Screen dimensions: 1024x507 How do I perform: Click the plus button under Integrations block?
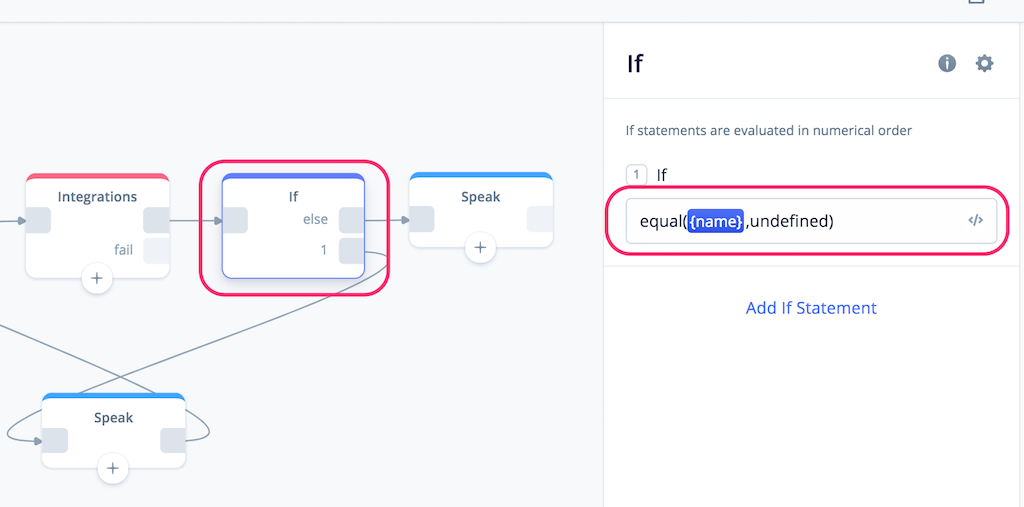coord(97,278)
